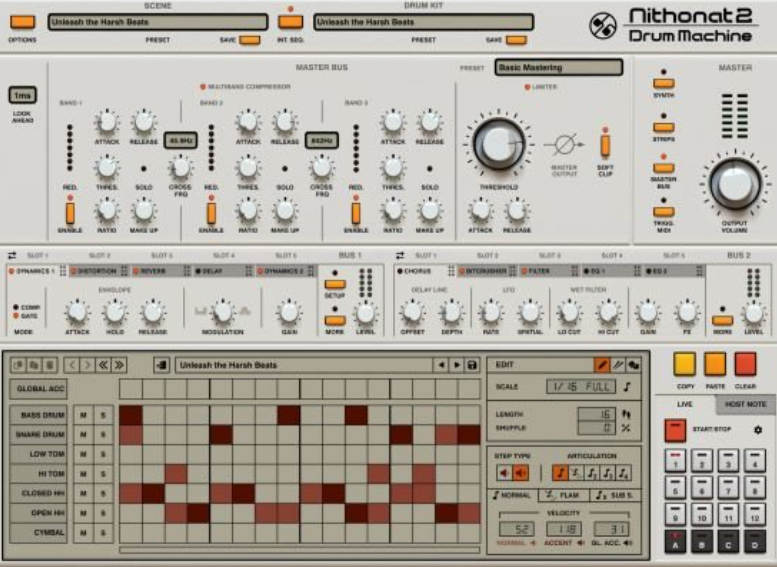Switch to the Host Note tab
The image size is (777, 567).
[x=745, y=404]
